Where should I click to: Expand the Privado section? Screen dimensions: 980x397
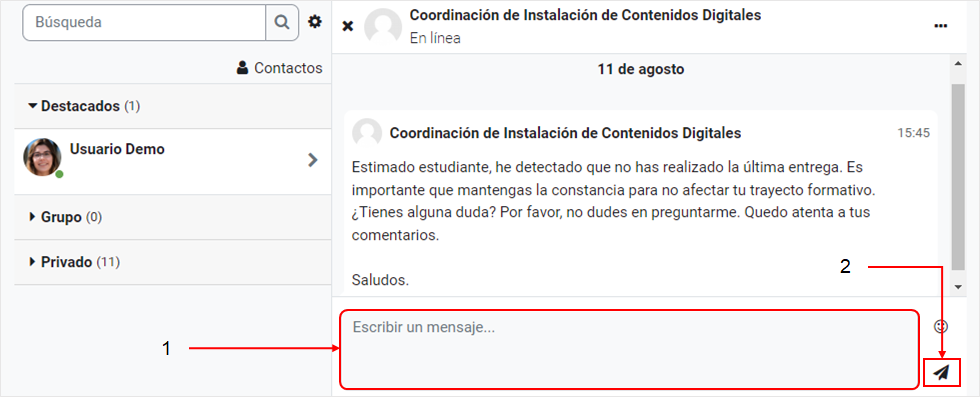(x=74, y=262)
